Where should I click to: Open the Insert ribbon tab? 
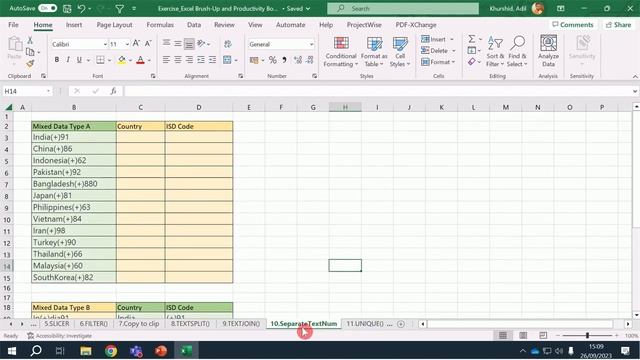(74, 24)
